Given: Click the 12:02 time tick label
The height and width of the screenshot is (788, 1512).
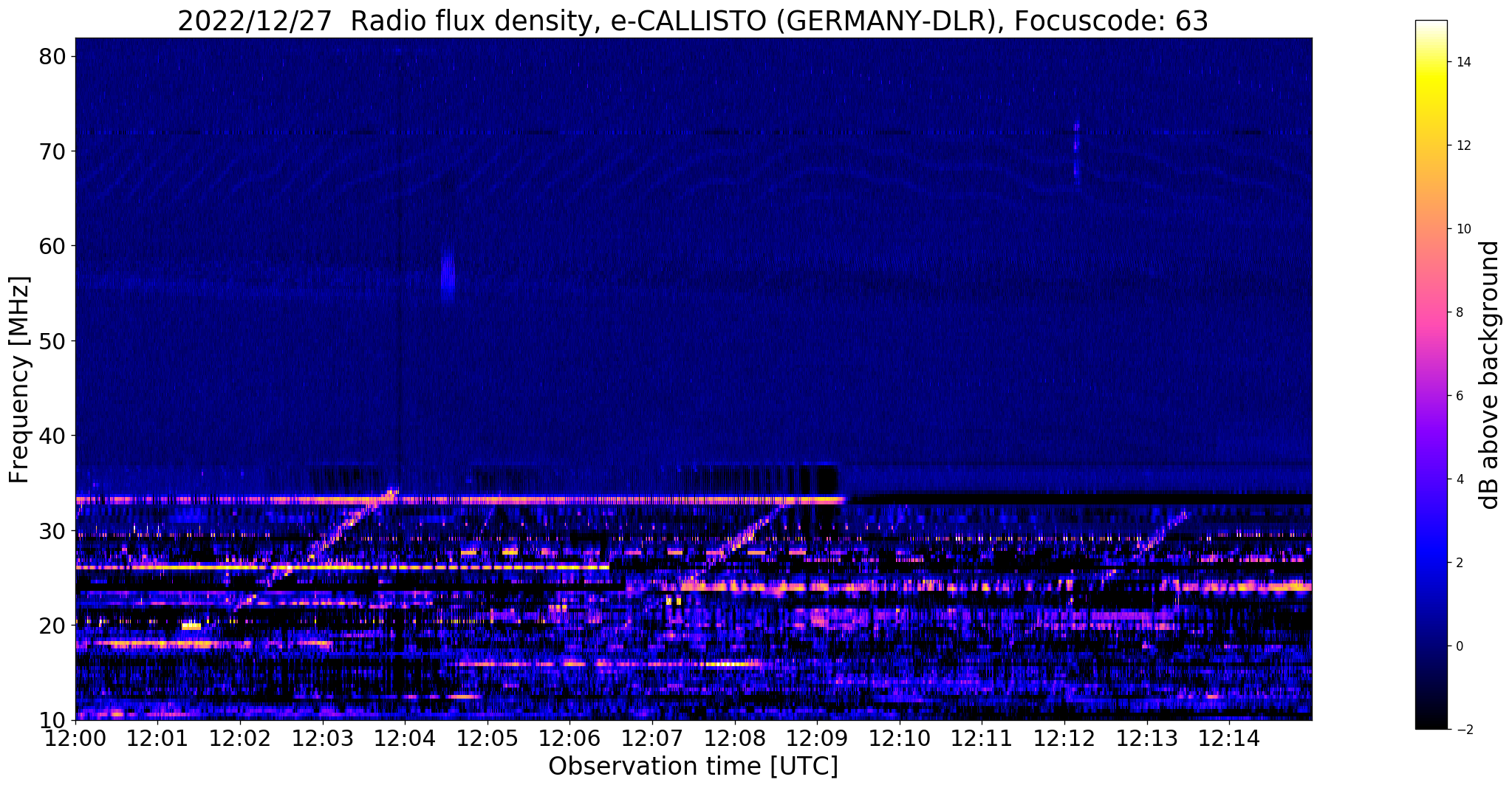Looking at the screenshot, I should [x=241, y=737].
